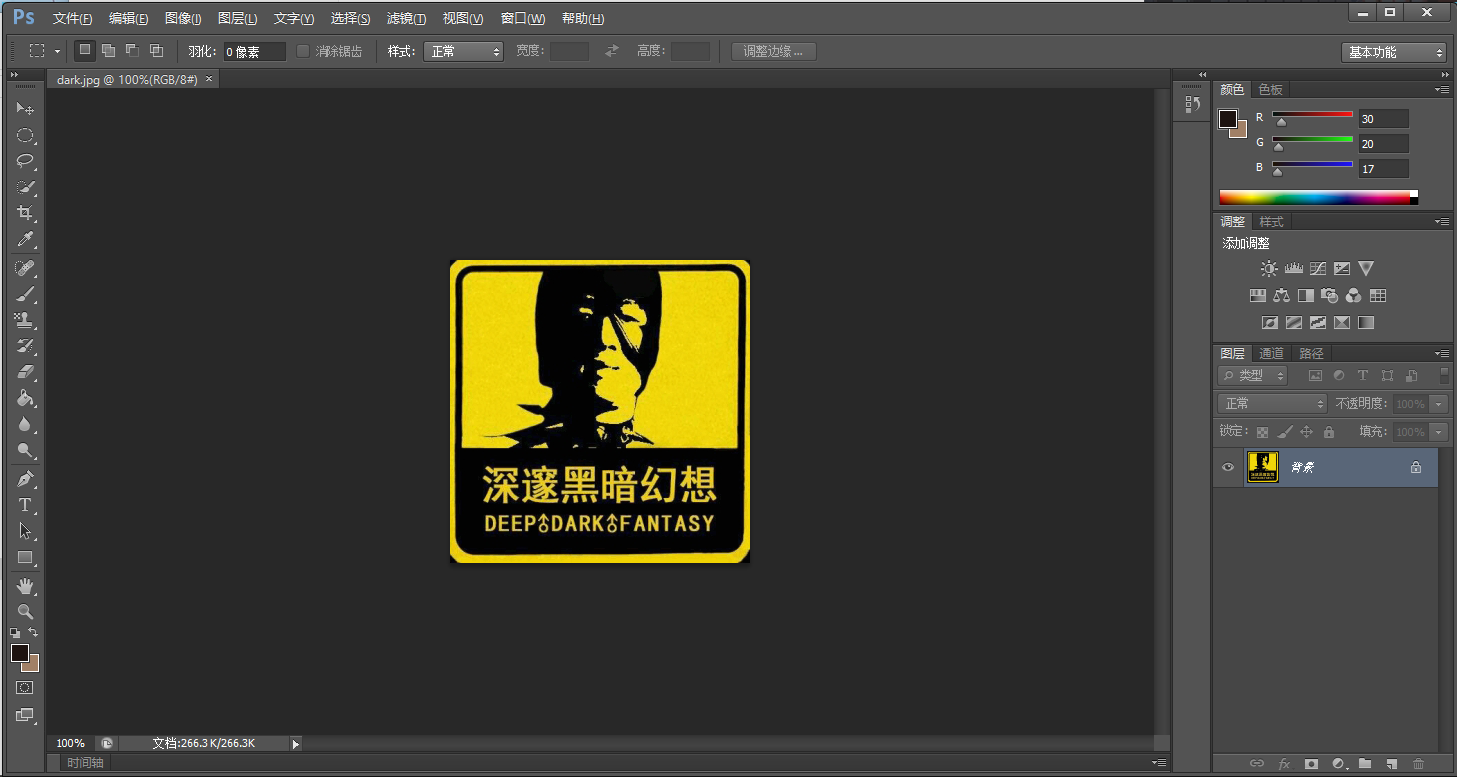Click the 调整边缘 button
The width and height of the screenshot is (1457, 777).
tap(773, 51)
